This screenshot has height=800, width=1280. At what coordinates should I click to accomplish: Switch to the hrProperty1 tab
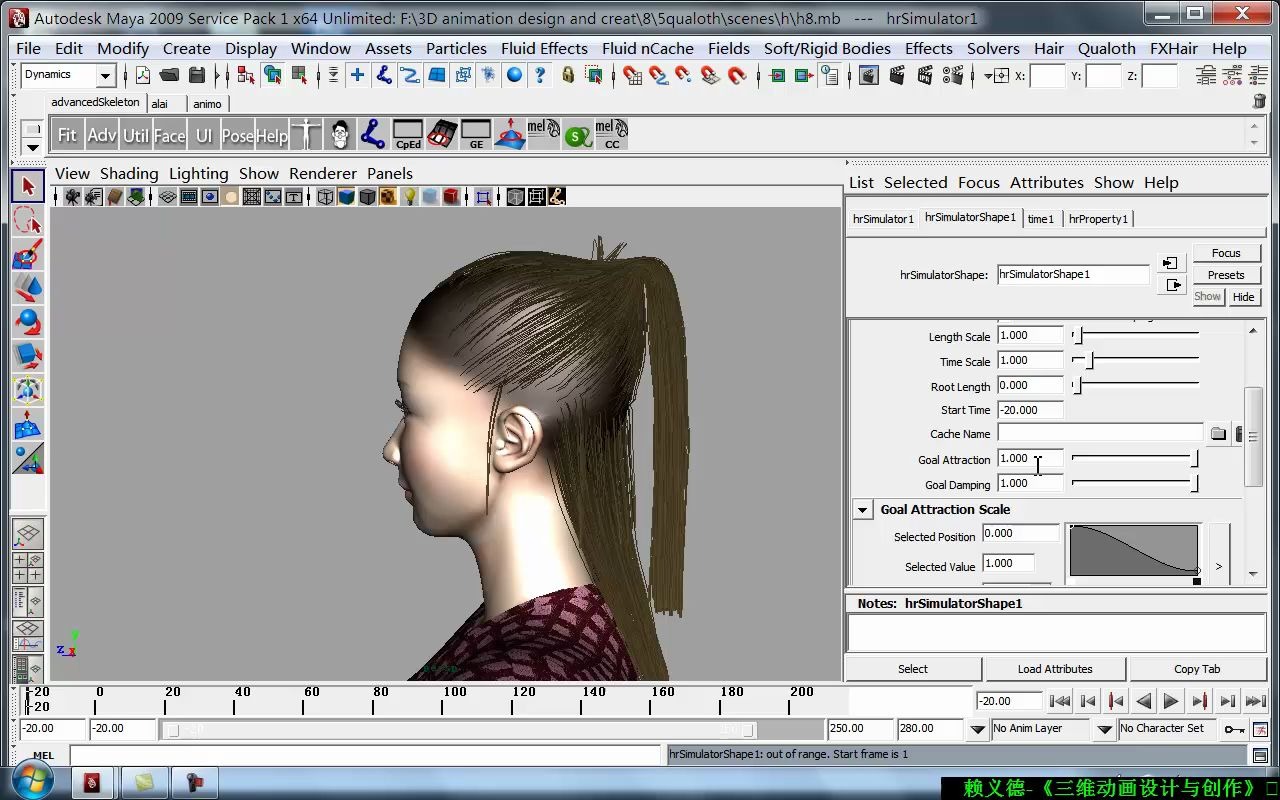(x=1098, y=219)
